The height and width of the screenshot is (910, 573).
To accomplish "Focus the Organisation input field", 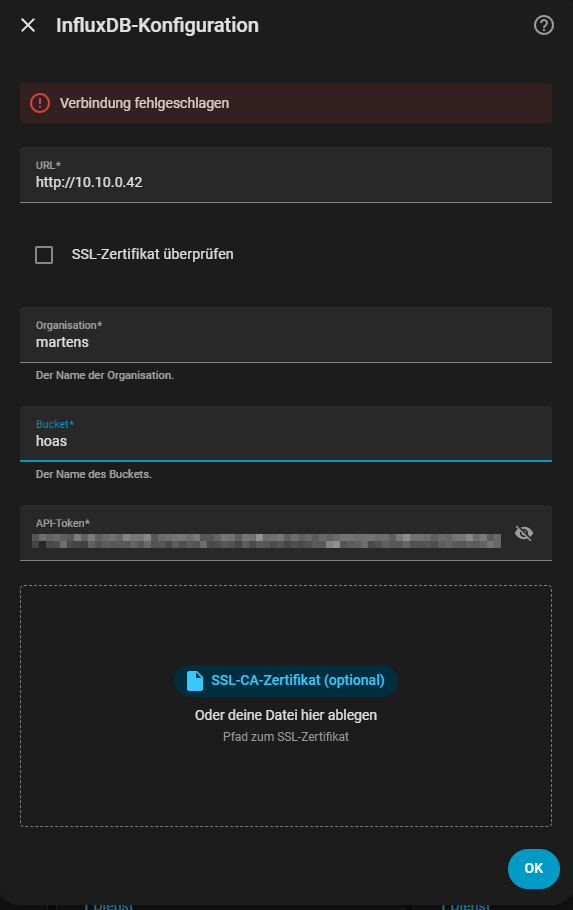I will (286, 335).
